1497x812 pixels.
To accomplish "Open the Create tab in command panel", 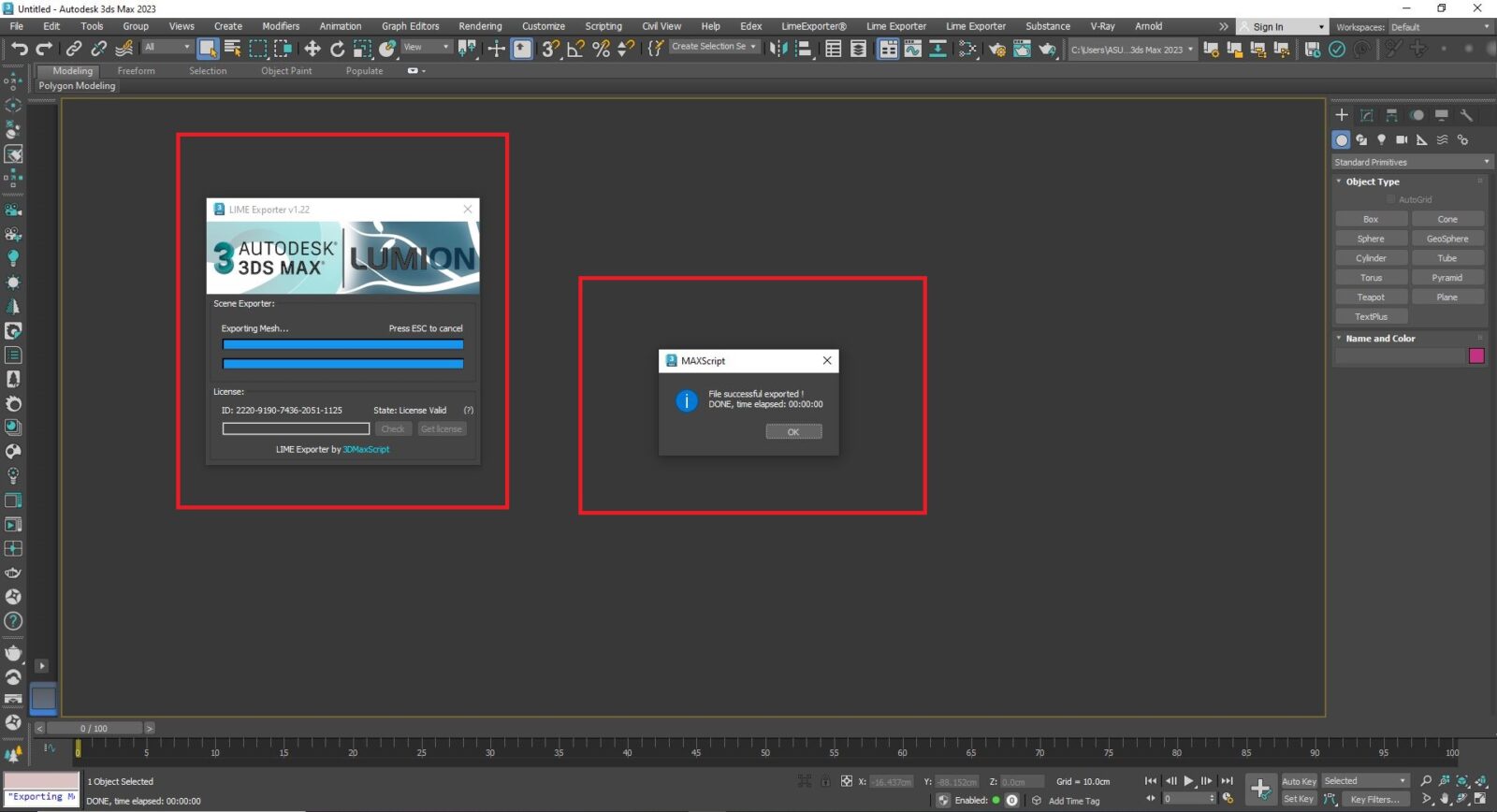I will 1342,115.
